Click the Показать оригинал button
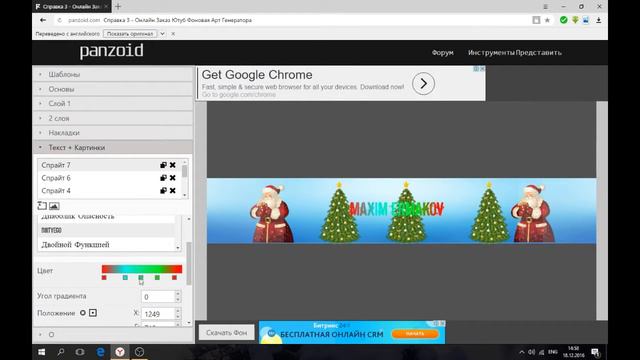The image size is (640, 360). (130, 34)
